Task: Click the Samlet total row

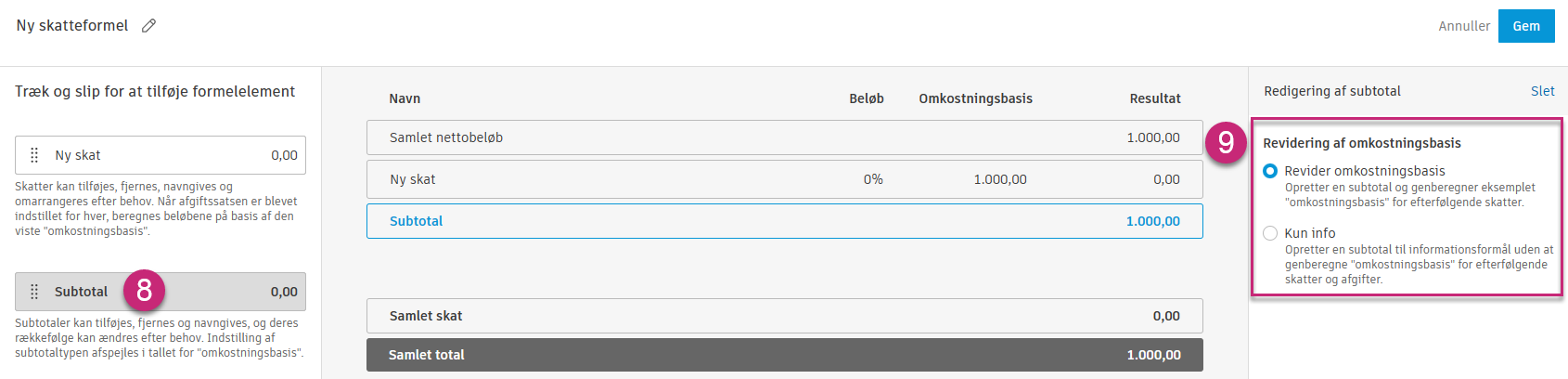Action: coord(784,355)
